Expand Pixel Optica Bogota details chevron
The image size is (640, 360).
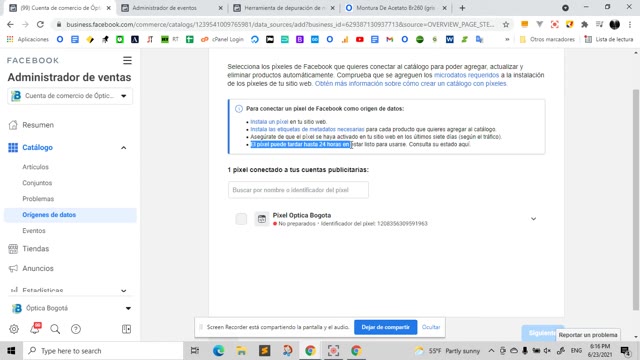click(x=533, y=219)
